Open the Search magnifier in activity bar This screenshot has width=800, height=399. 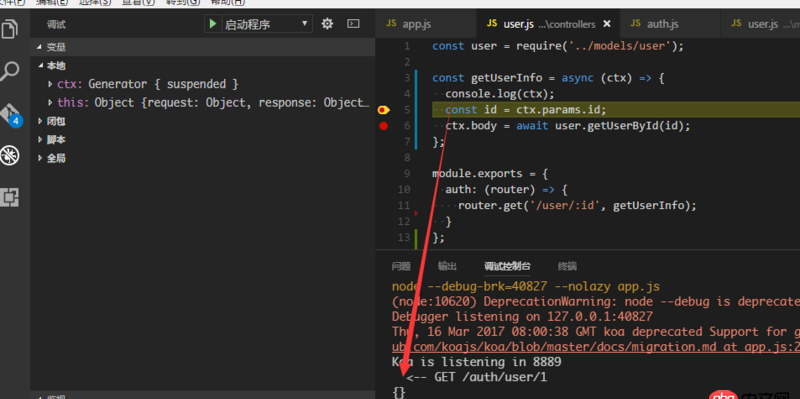click(x=10, y=70)
